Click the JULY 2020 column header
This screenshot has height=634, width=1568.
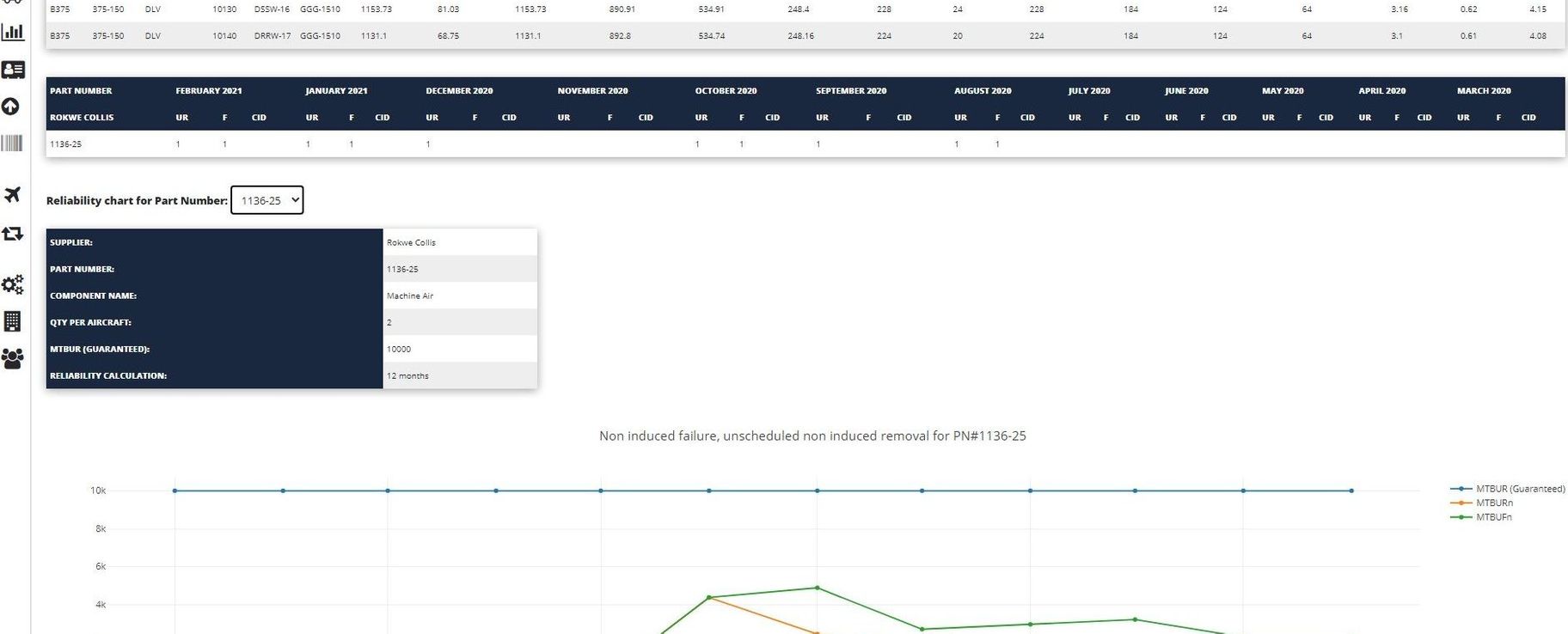(x=1089, y=91)
